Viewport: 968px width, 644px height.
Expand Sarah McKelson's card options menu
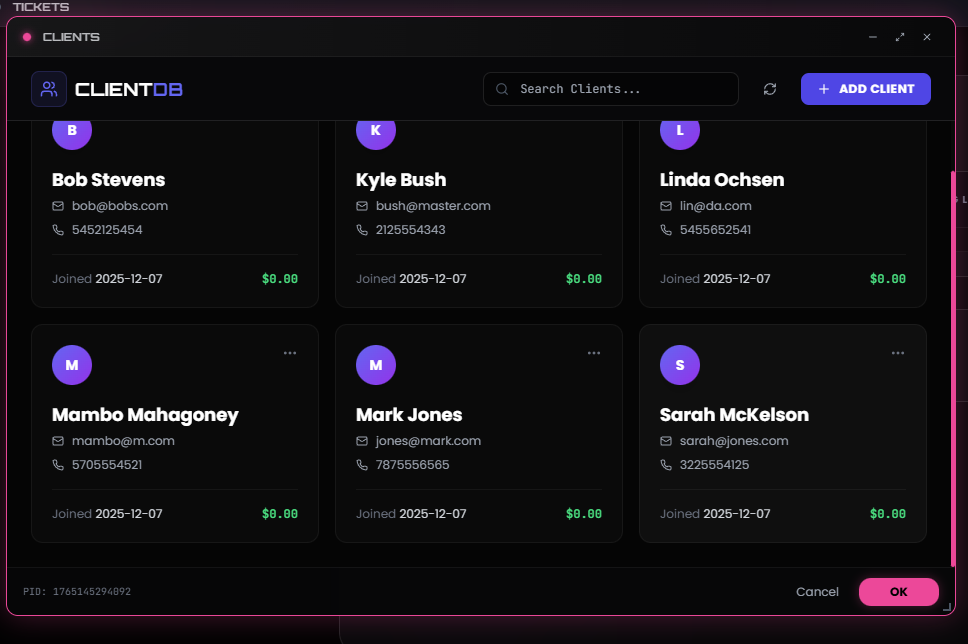pyautogui.click(x=898, y=353)
